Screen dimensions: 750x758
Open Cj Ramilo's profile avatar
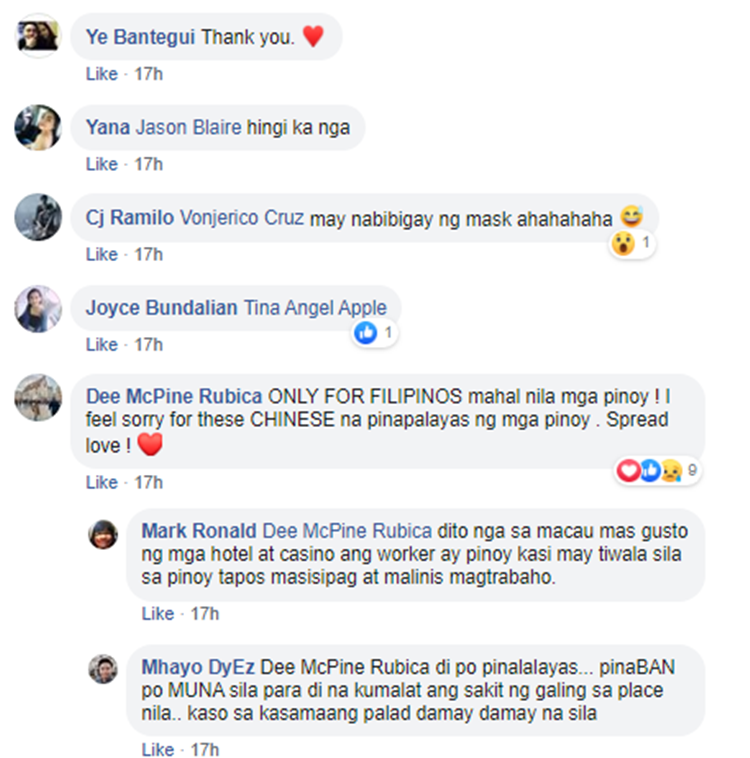coord(38,218)
